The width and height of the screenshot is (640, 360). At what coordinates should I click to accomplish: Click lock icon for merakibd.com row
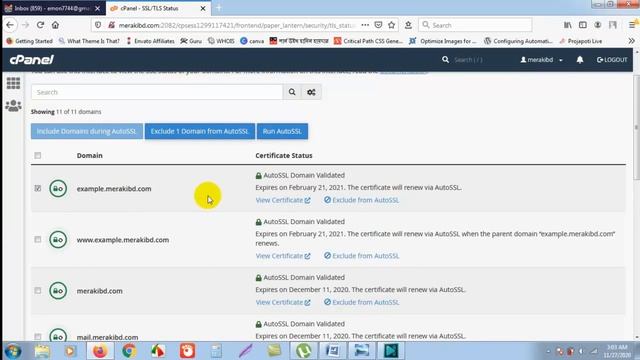point(58,291)
